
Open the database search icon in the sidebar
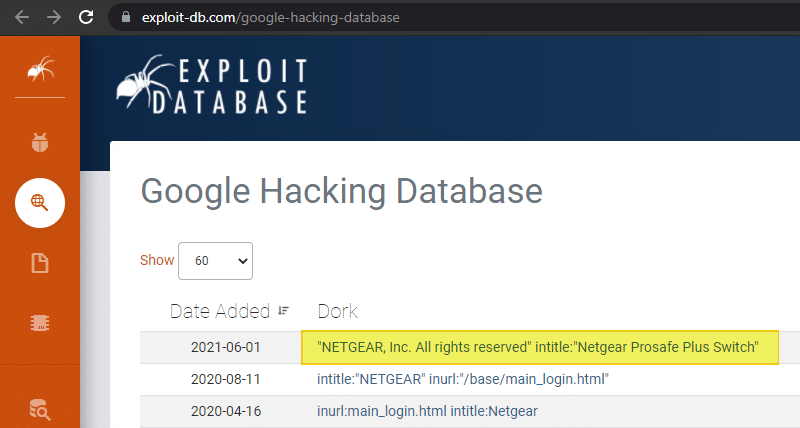coord(40,408)
